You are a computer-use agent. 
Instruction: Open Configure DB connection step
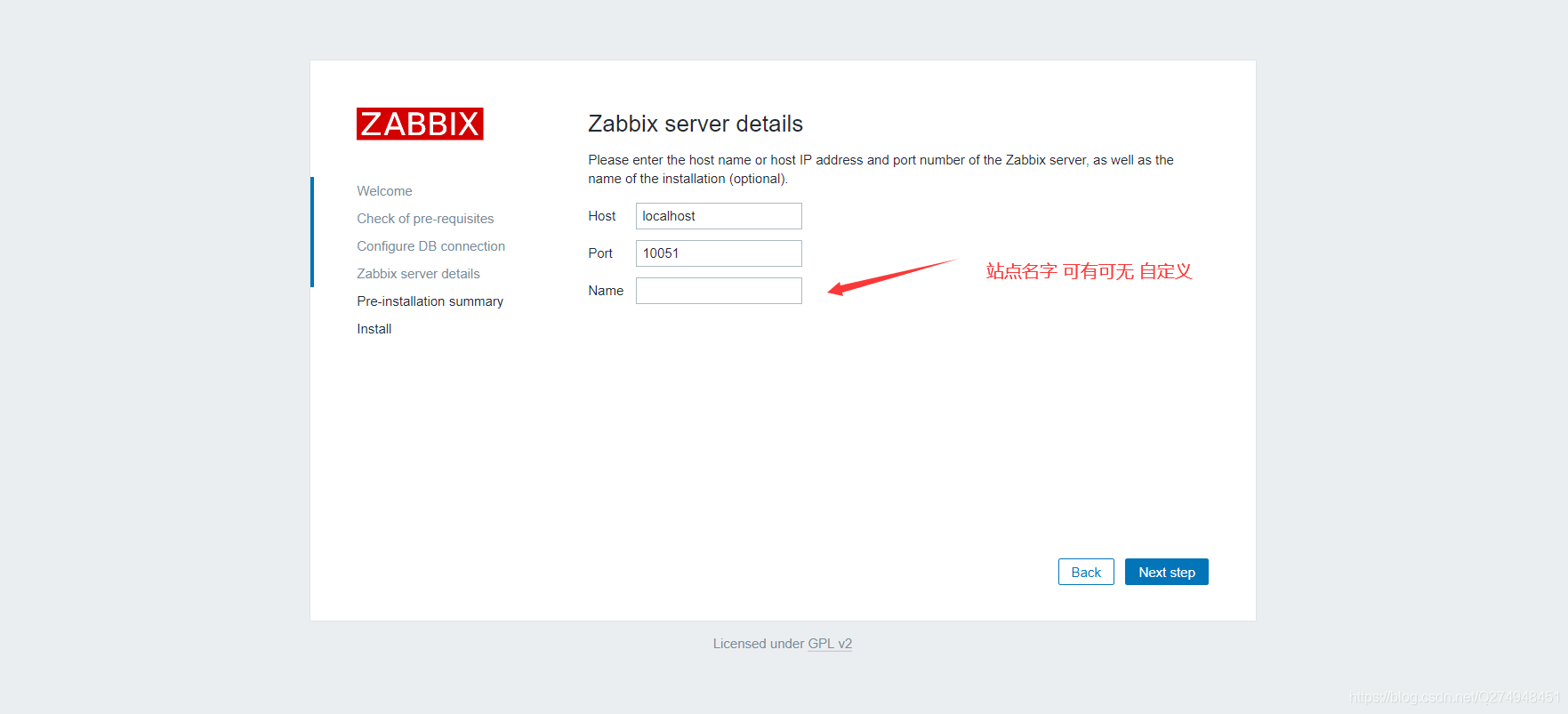tap(430, 246)
